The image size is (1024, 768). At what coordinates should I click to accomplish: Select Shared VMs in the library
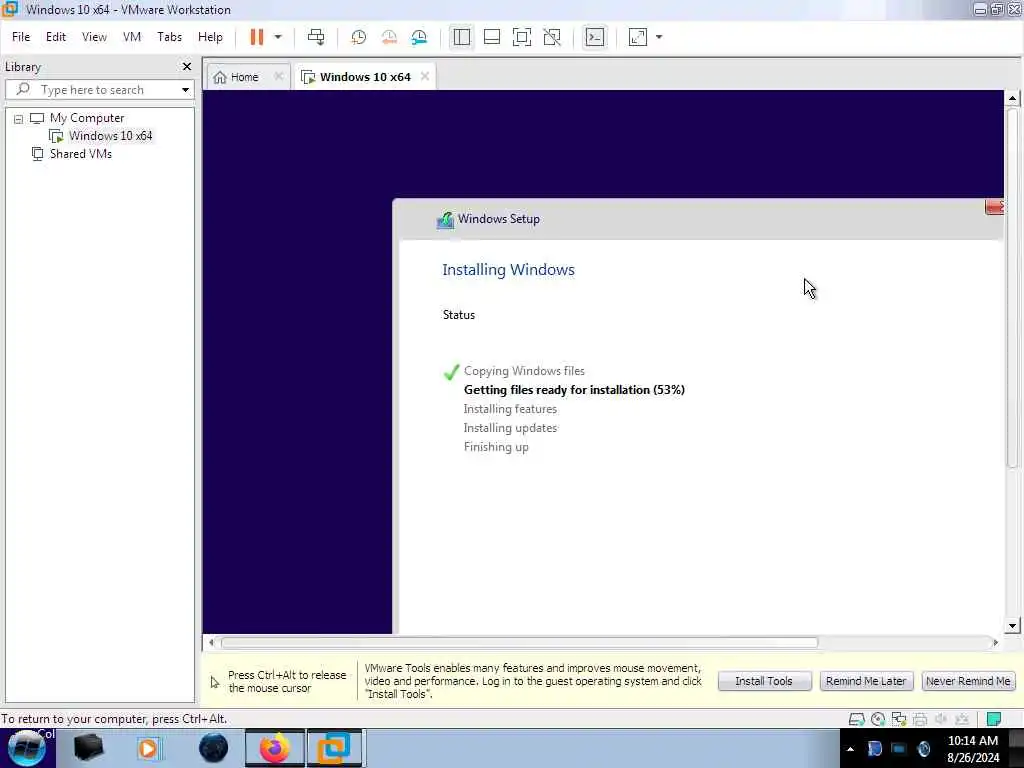coord(80,154)
